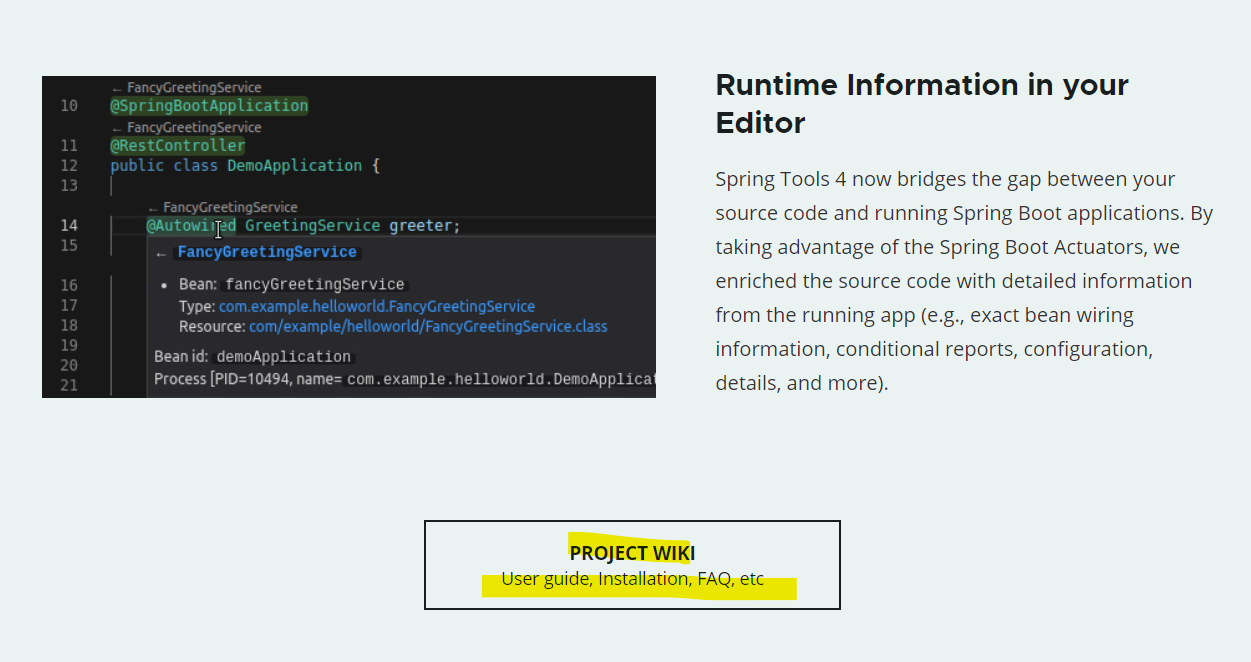Viewport: 1251px width, 662px height.
Task: Open the FancyGreetingService.class resource link
Action: [x=428, y=326]
